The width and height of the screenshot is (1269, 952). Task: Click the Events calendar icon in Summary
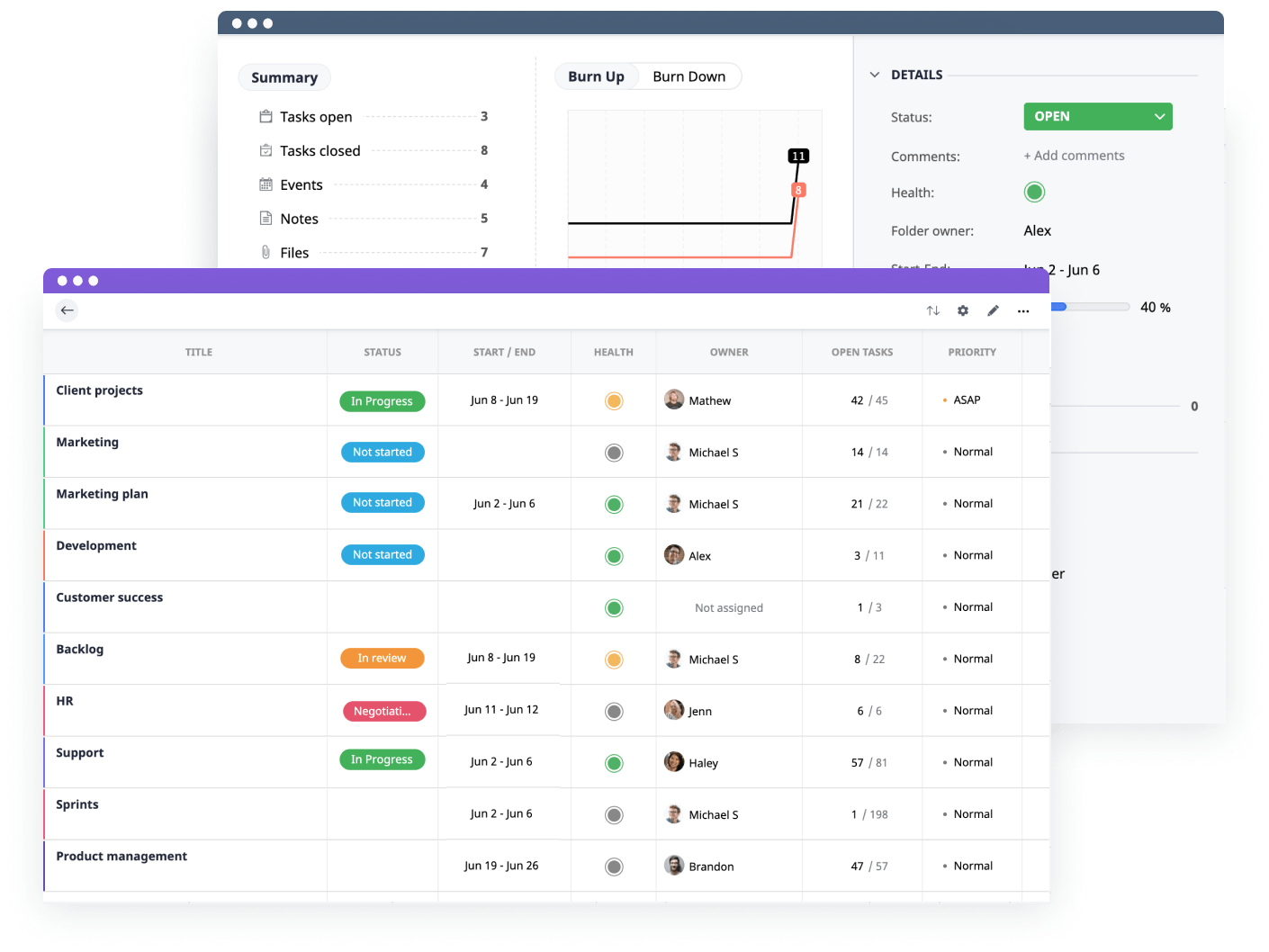(x=265, y=184)
